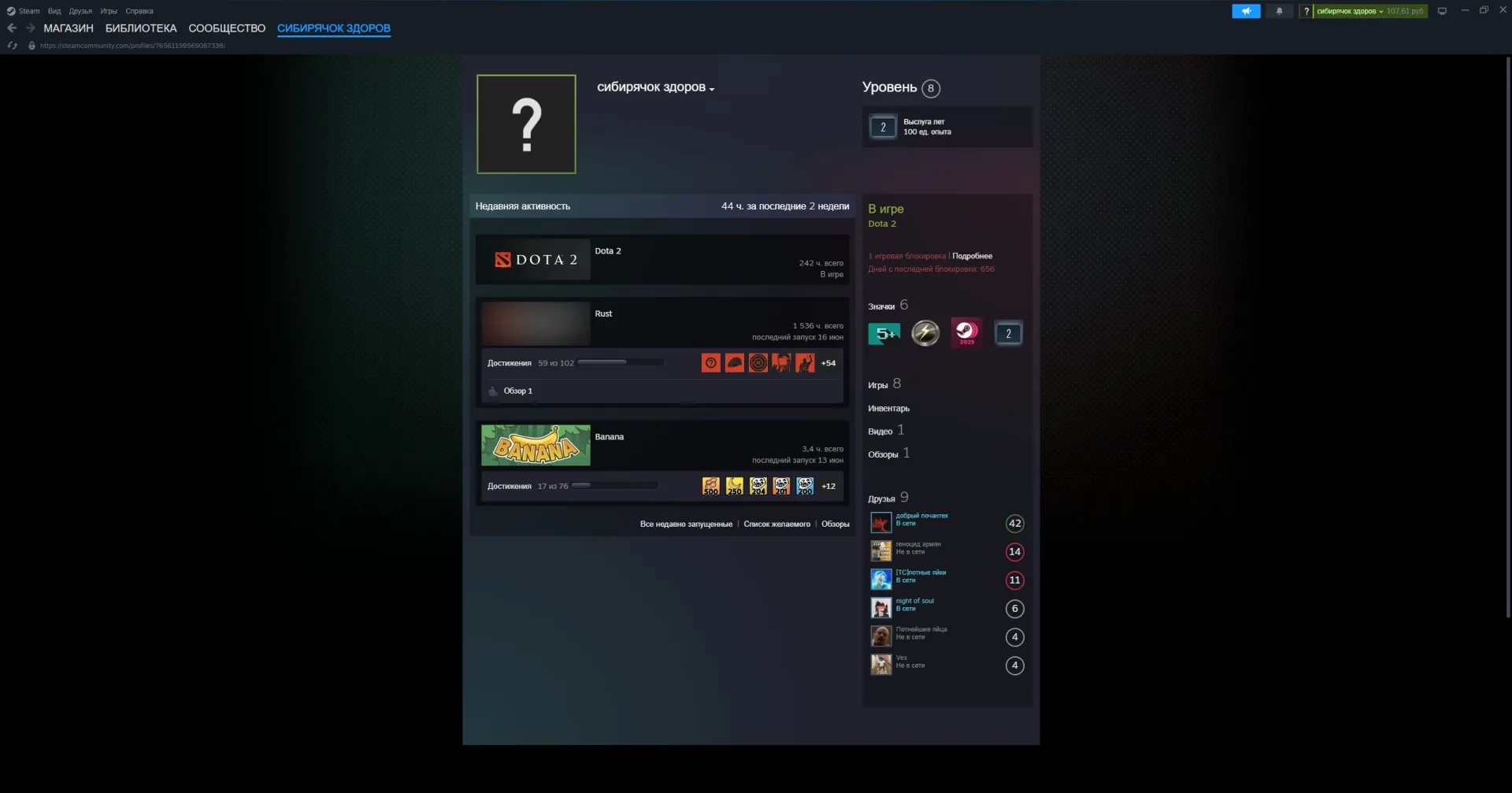This screenshot has height=793, width=1512.
Task: Open Список желаемого link
Action: (776, 524)
